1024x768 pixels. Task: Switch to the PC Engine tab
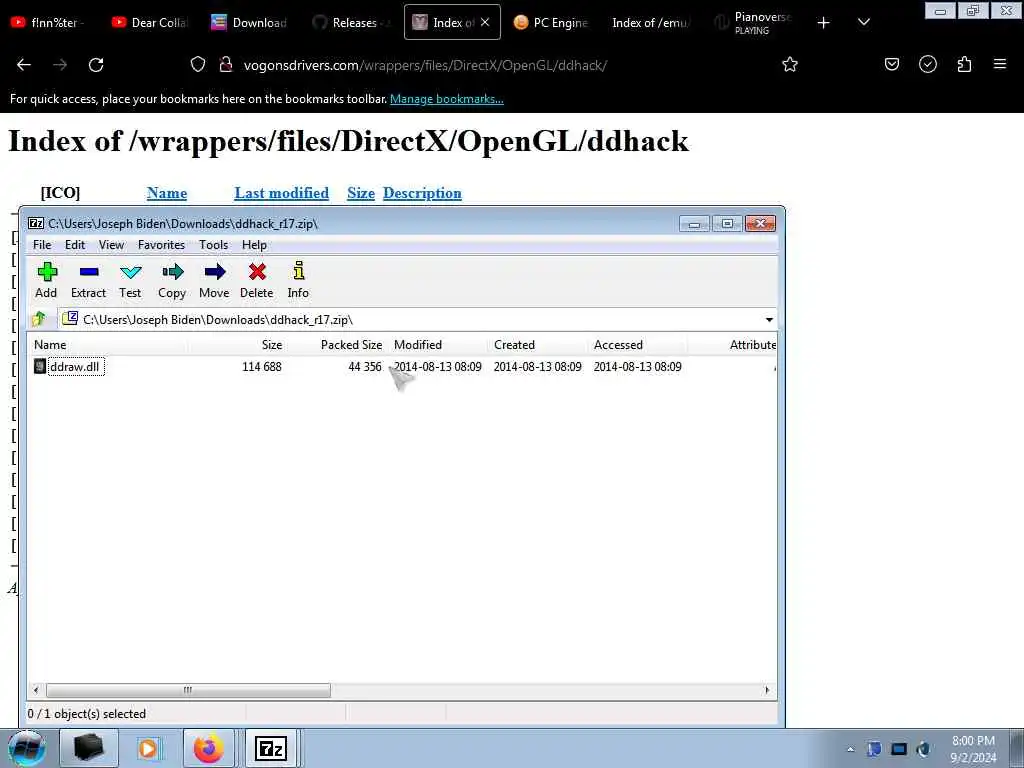pos(551,22)
